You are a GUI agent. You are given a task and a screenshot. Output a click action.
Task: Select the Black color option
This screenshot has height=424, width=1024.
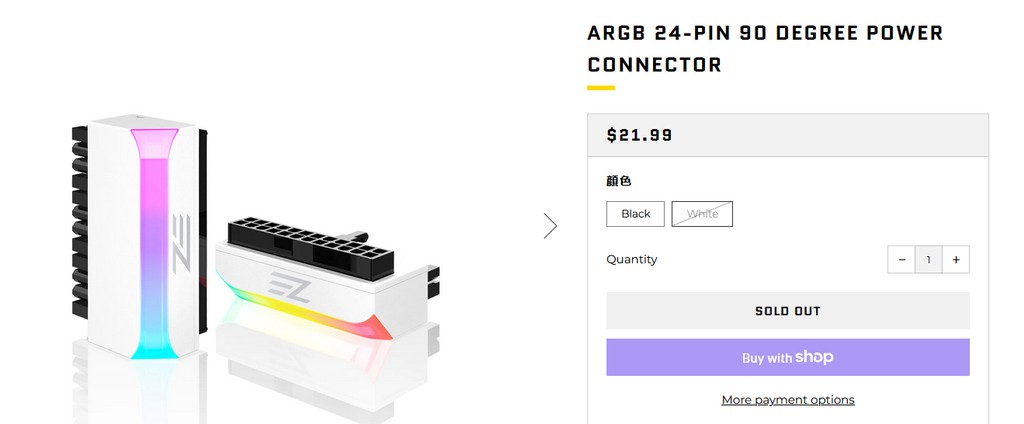coord(635,214)
